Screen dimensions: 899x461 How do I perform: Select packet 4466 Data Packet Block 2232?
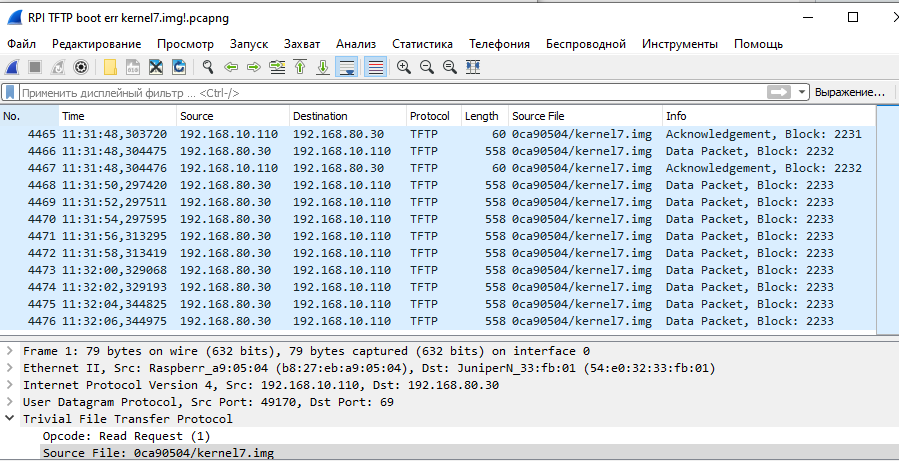point(438,151)
